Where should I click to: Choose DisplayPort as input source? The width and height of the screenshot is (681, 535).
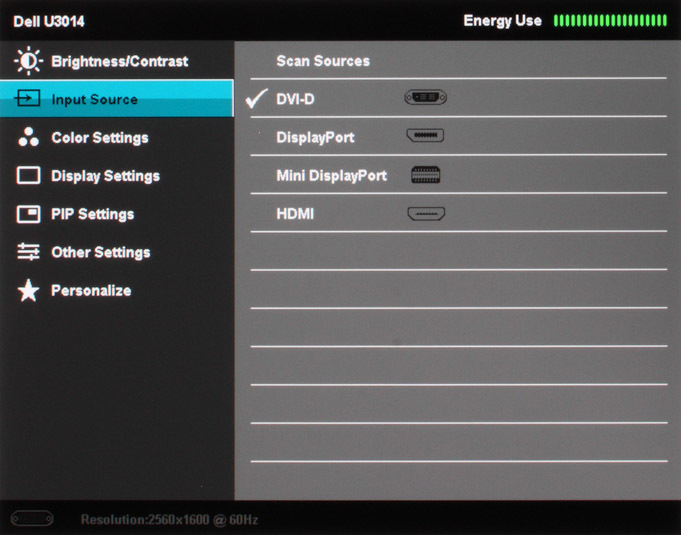[x=458, y=136]
